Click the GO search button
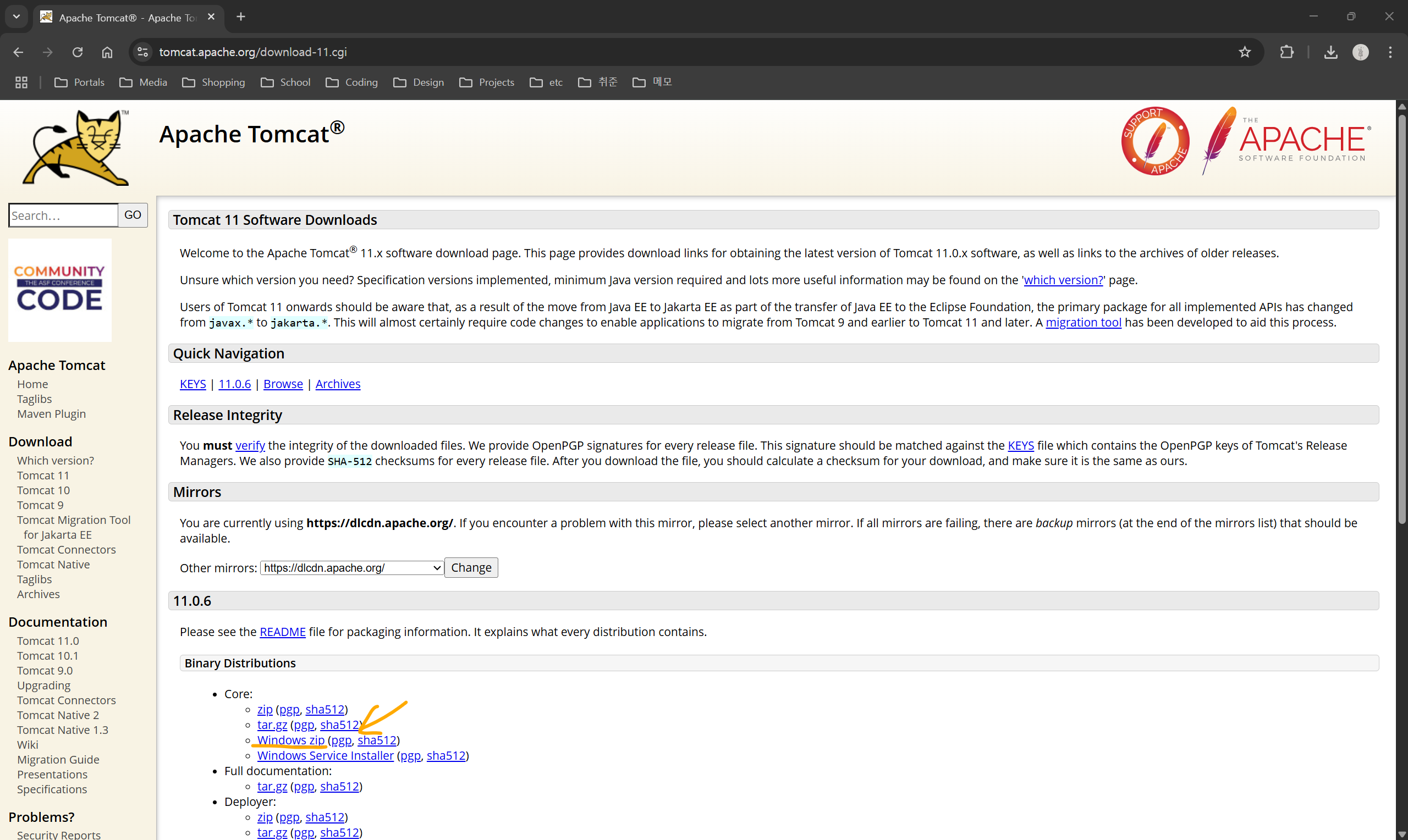The image size is (1408, 840). pos(133,215)
